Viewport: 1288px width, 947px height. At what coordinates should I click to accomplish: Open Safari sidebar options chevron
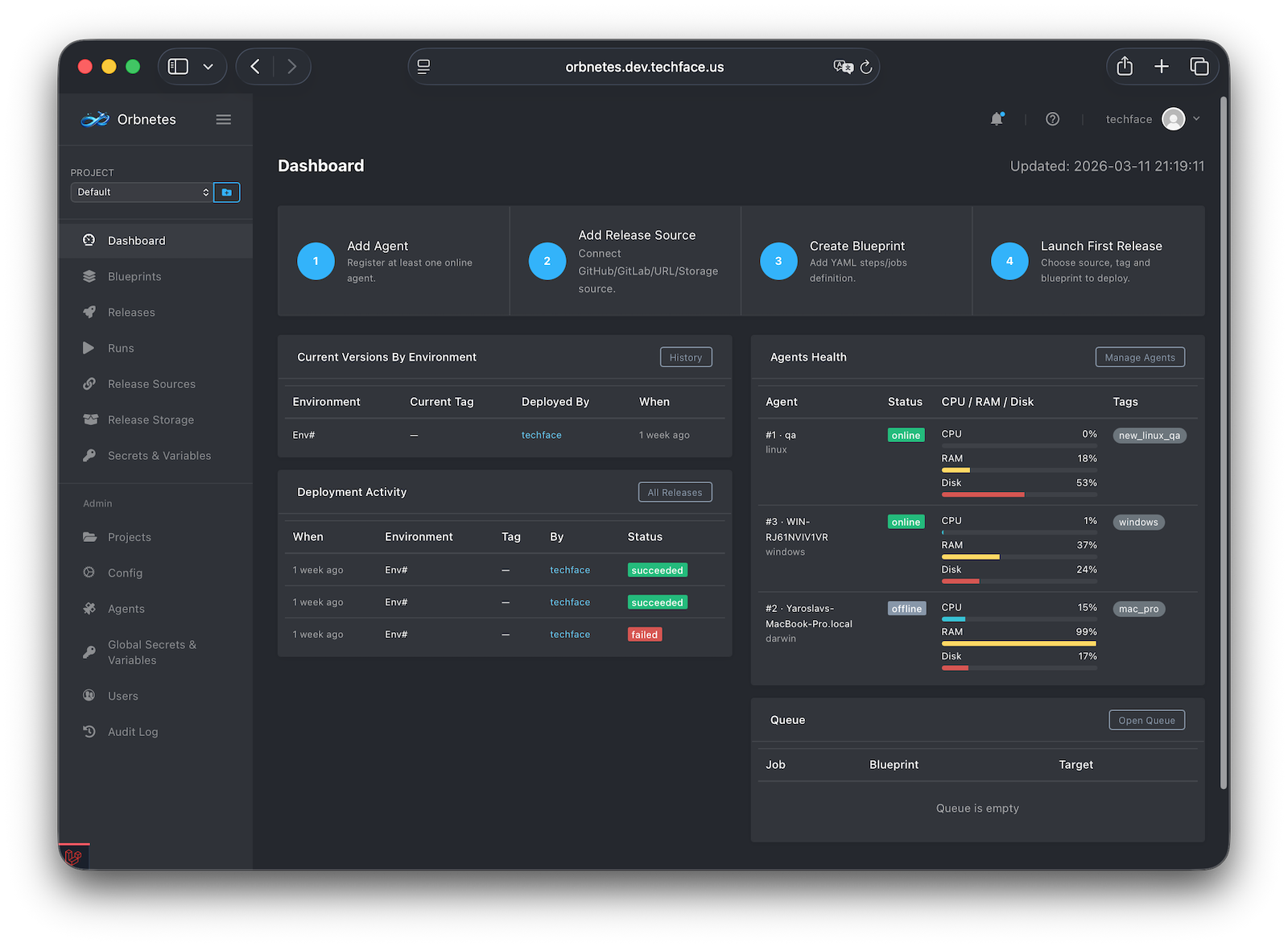(x=208, y=67)
